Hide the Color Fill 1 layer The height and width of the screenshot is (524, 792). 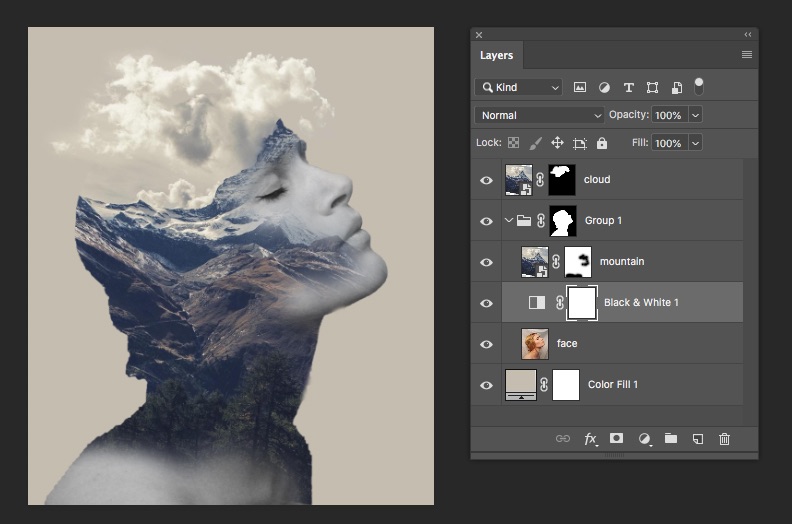(487, 385)
